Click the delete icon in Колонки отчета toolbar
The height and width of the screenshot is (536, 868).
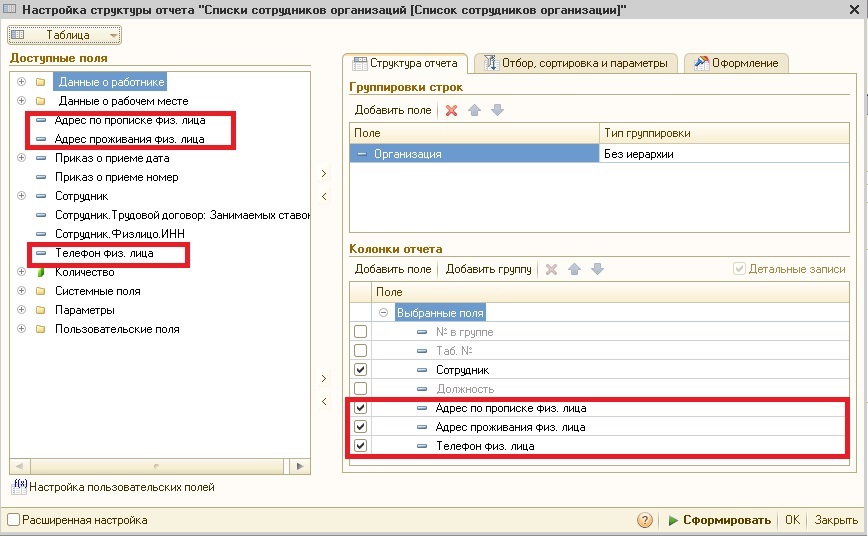click(551, 269)
